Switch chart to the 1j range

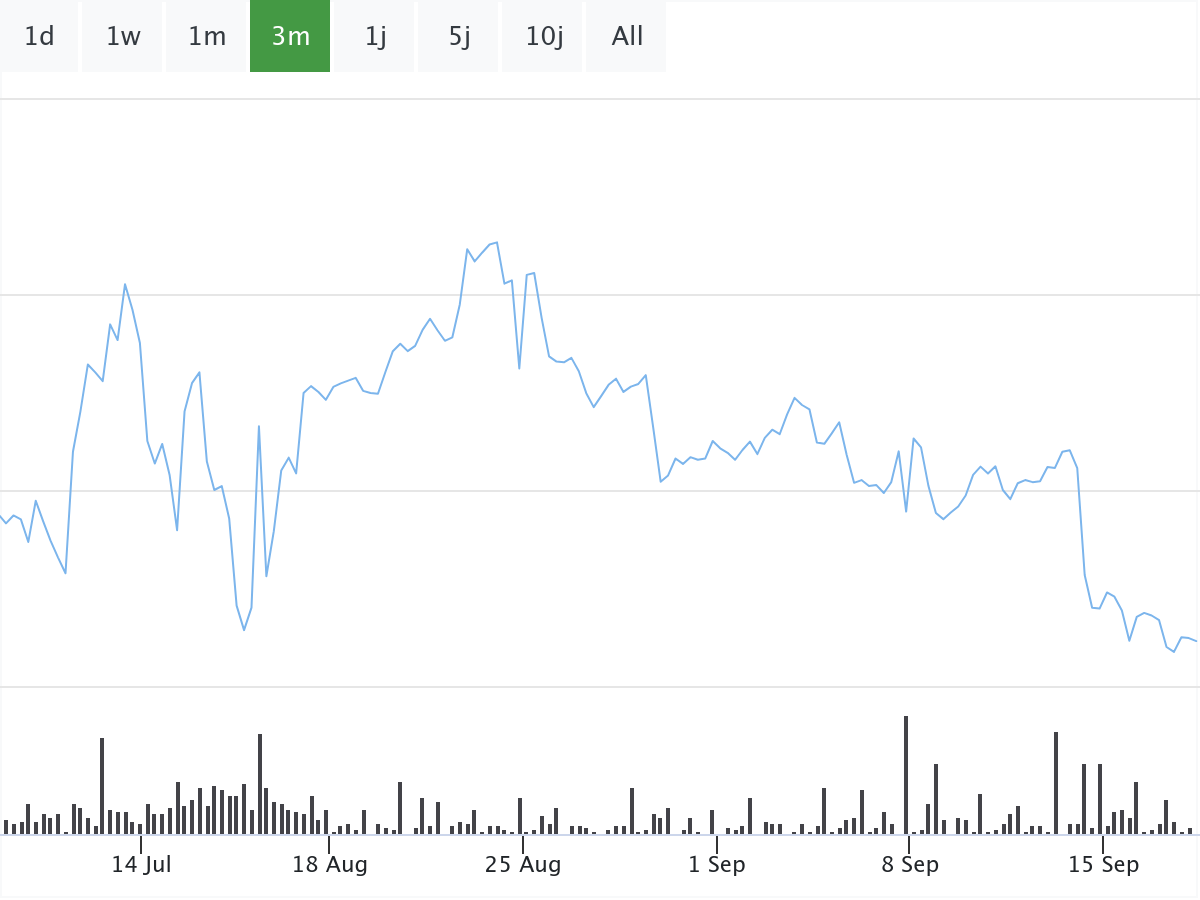pos(375,37)
